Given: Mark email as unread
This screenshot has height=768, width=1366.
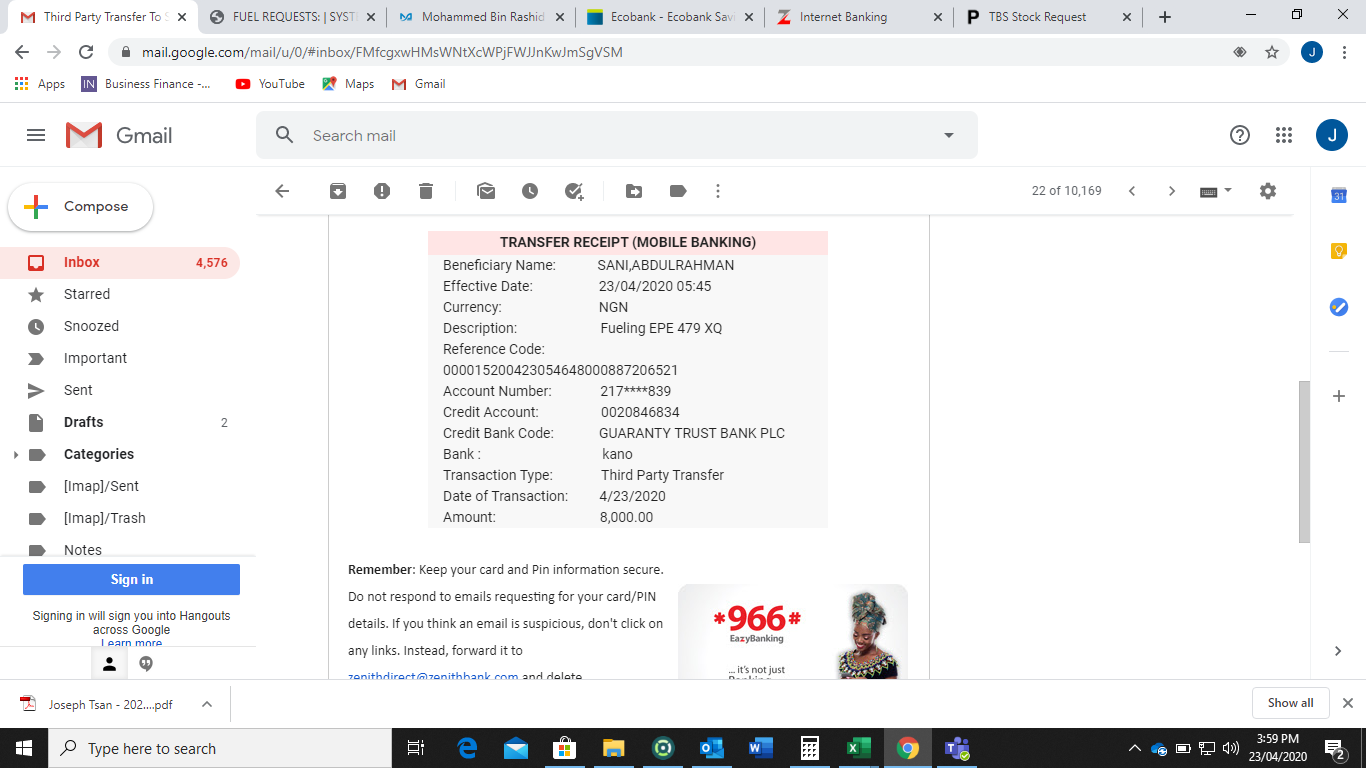Looking at the screenshot, I should pyautogui.click(x=486, y=191).
